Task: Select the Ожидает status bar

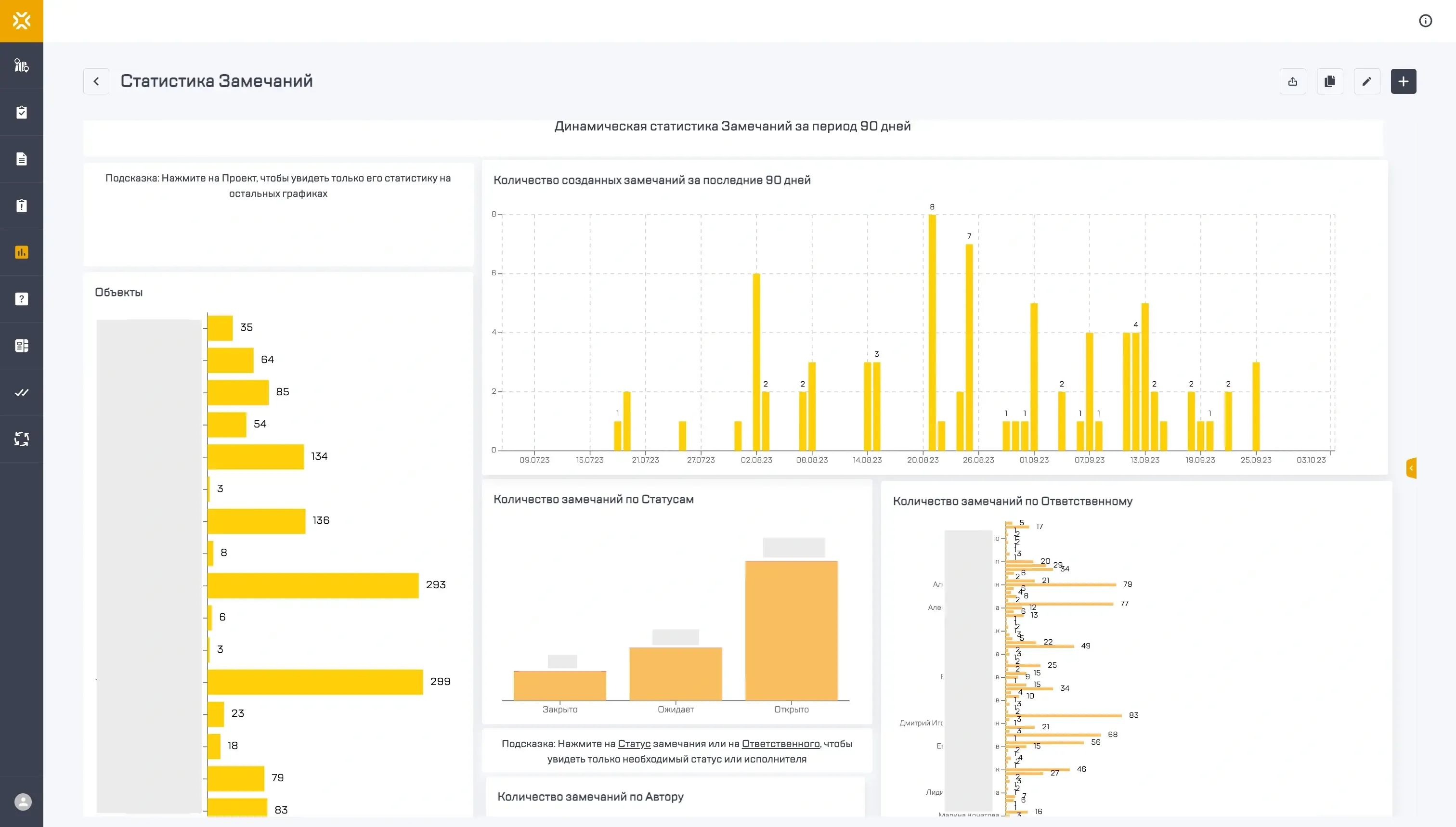Action: (x=675, y=673)
